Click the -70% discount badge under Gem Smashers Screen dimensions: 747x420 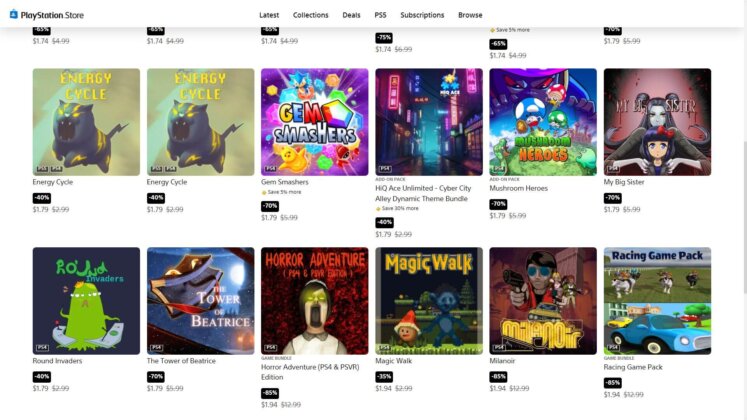[270, 206]
